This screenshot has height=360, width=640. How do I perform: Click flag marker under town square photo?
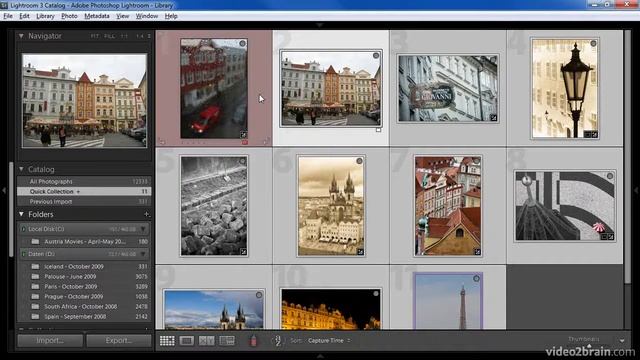tap(378, 130)
